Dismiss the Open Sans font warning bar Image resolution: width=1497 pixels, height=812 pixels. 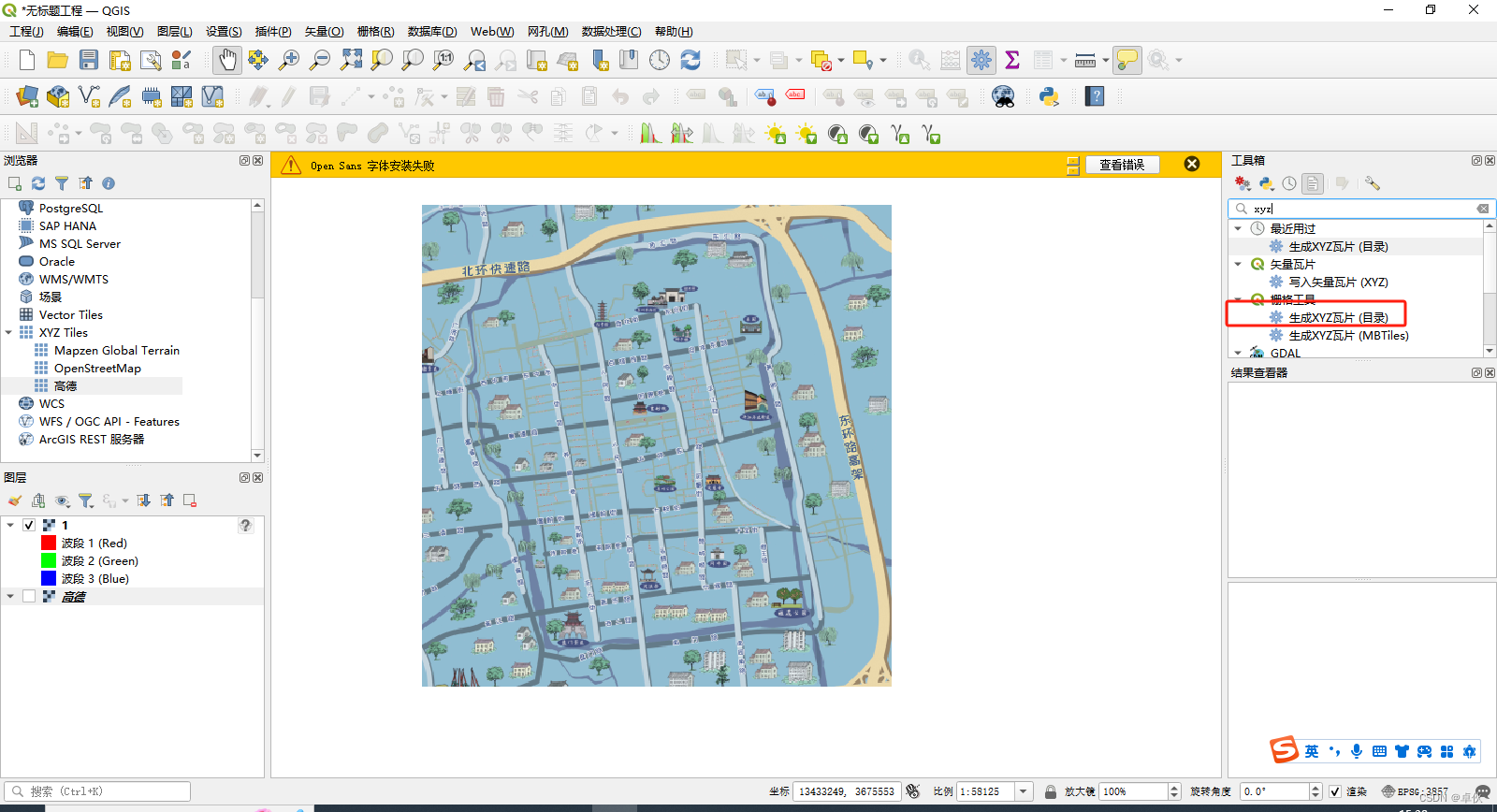1192,164
